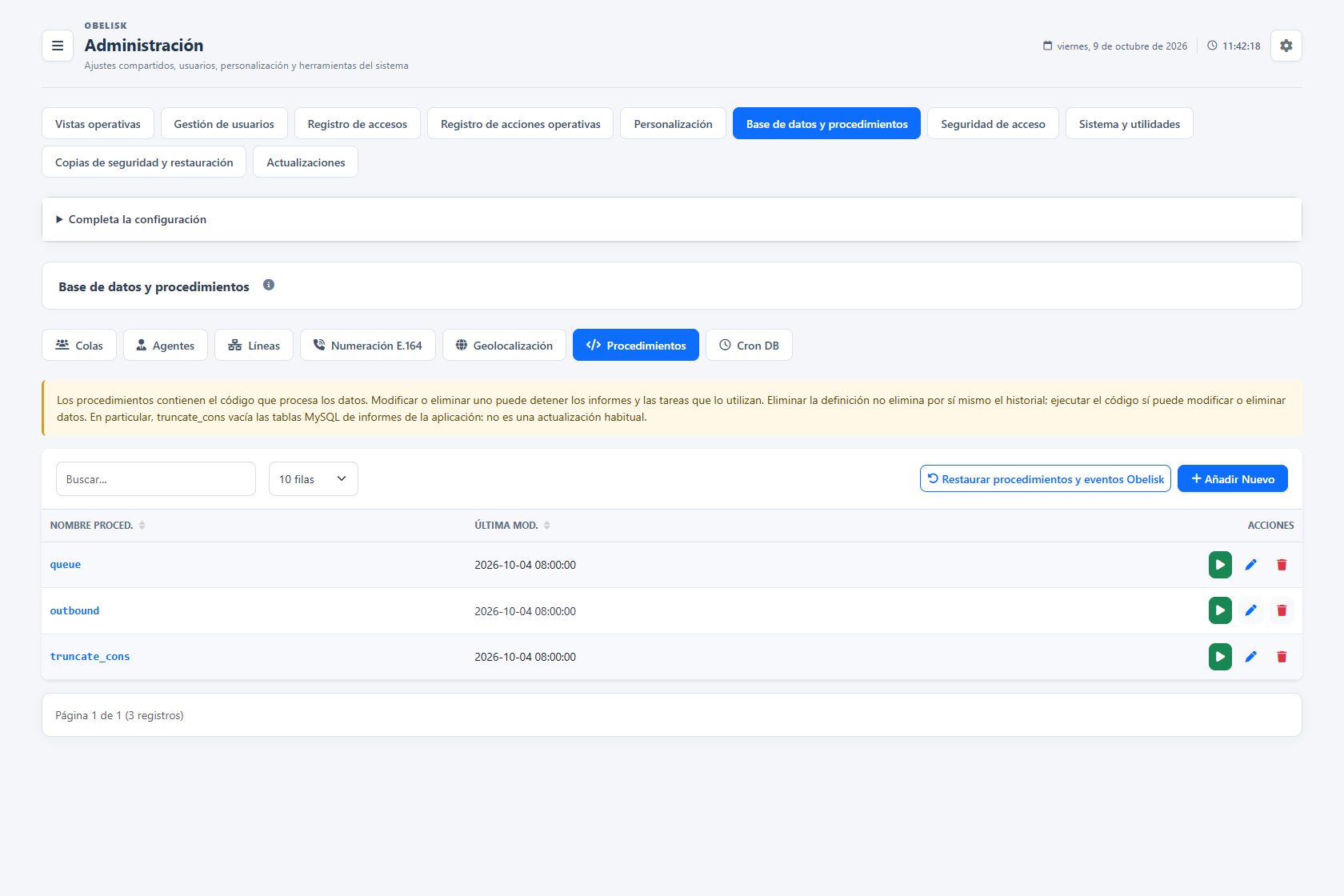Open the Agentes sub-tab
Screen dimensions: 1344x896
click(166, 346)
